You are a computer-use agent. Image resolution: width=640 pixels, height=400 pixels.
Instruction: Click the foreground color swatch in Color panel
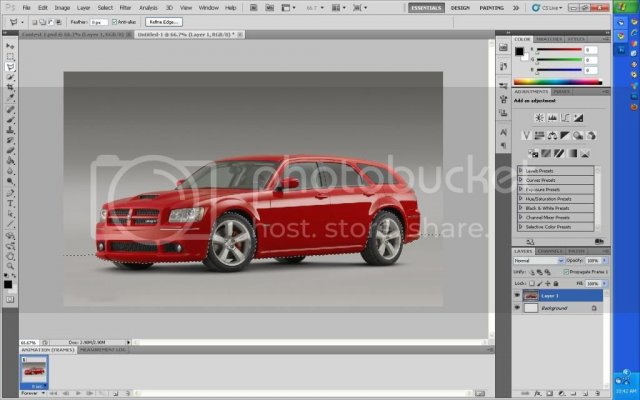click(519, 51)
